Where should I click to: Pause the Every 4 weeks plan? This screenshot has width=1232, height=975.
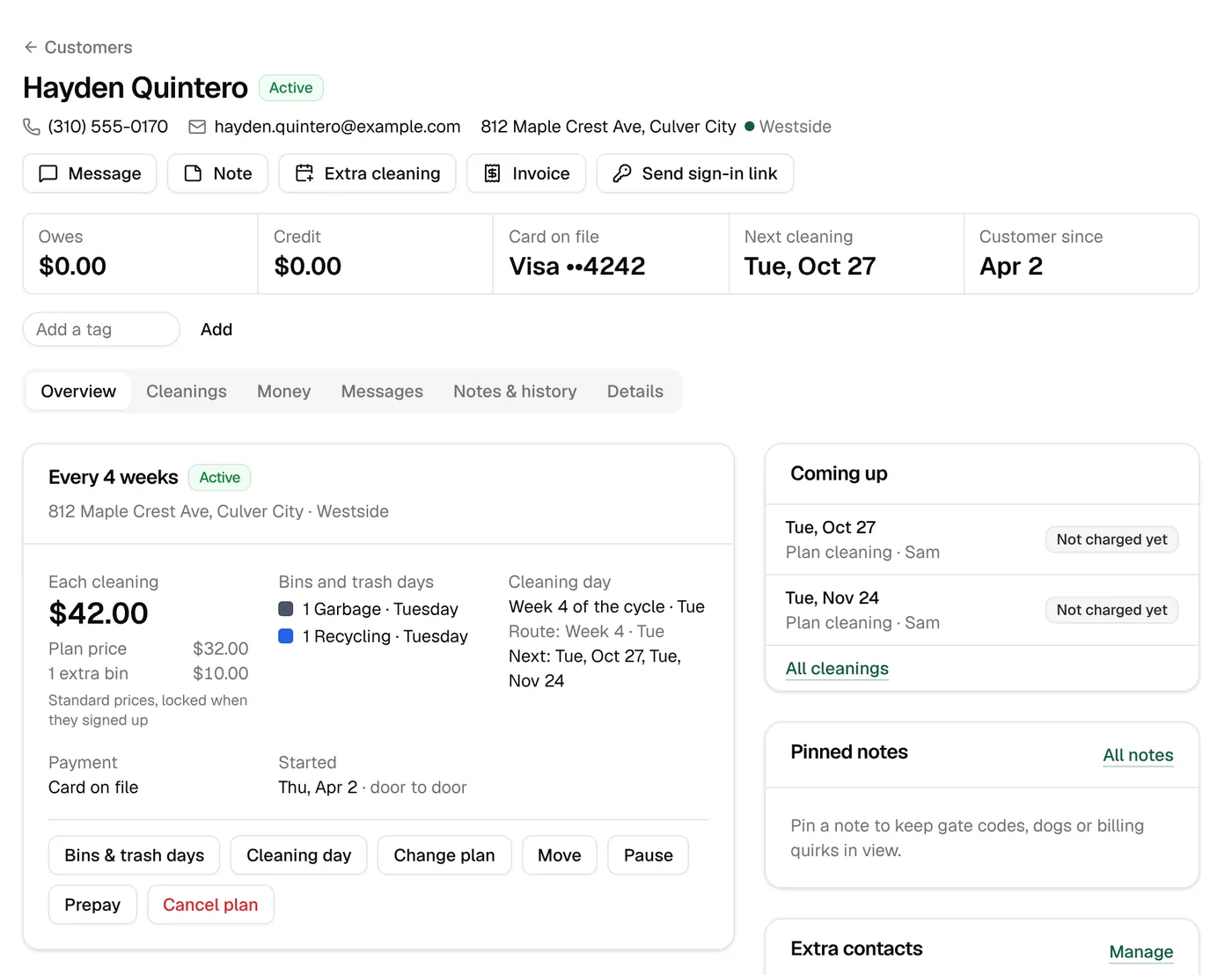649,855
